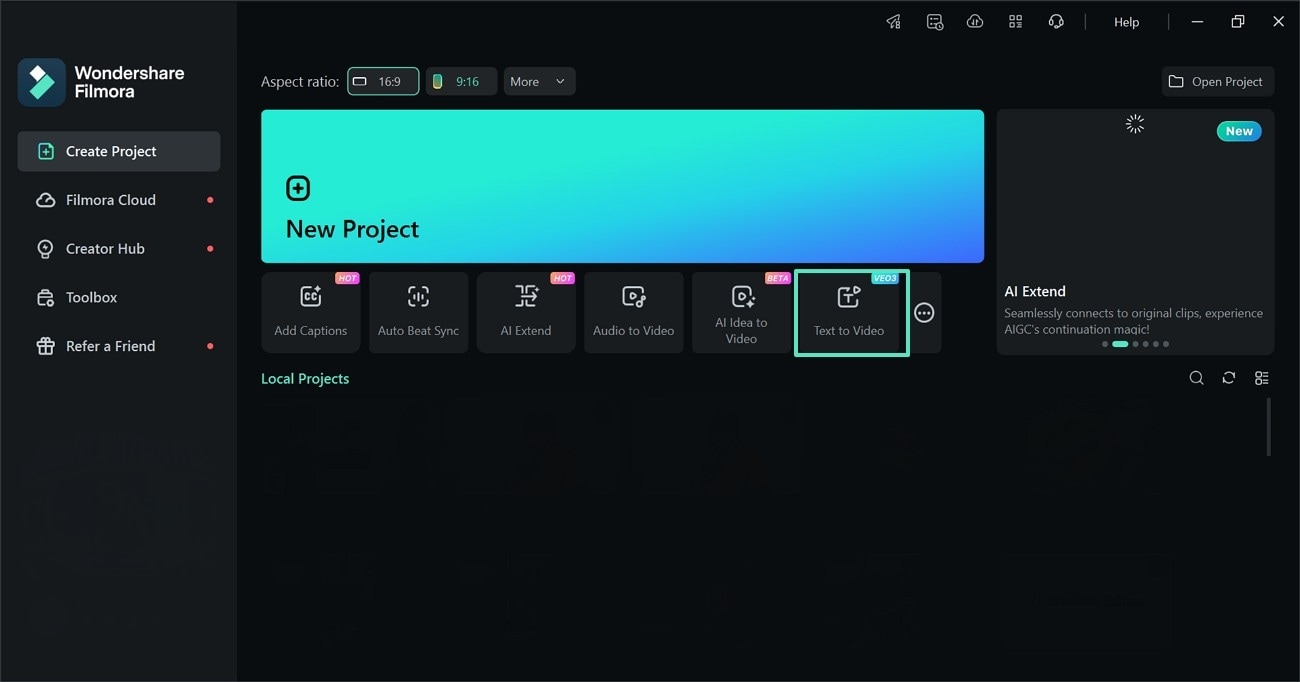1300x682 pixels.
Task: Select 9:16 aspect ratio
Action: pyautogui.click(x=461, y=82)
